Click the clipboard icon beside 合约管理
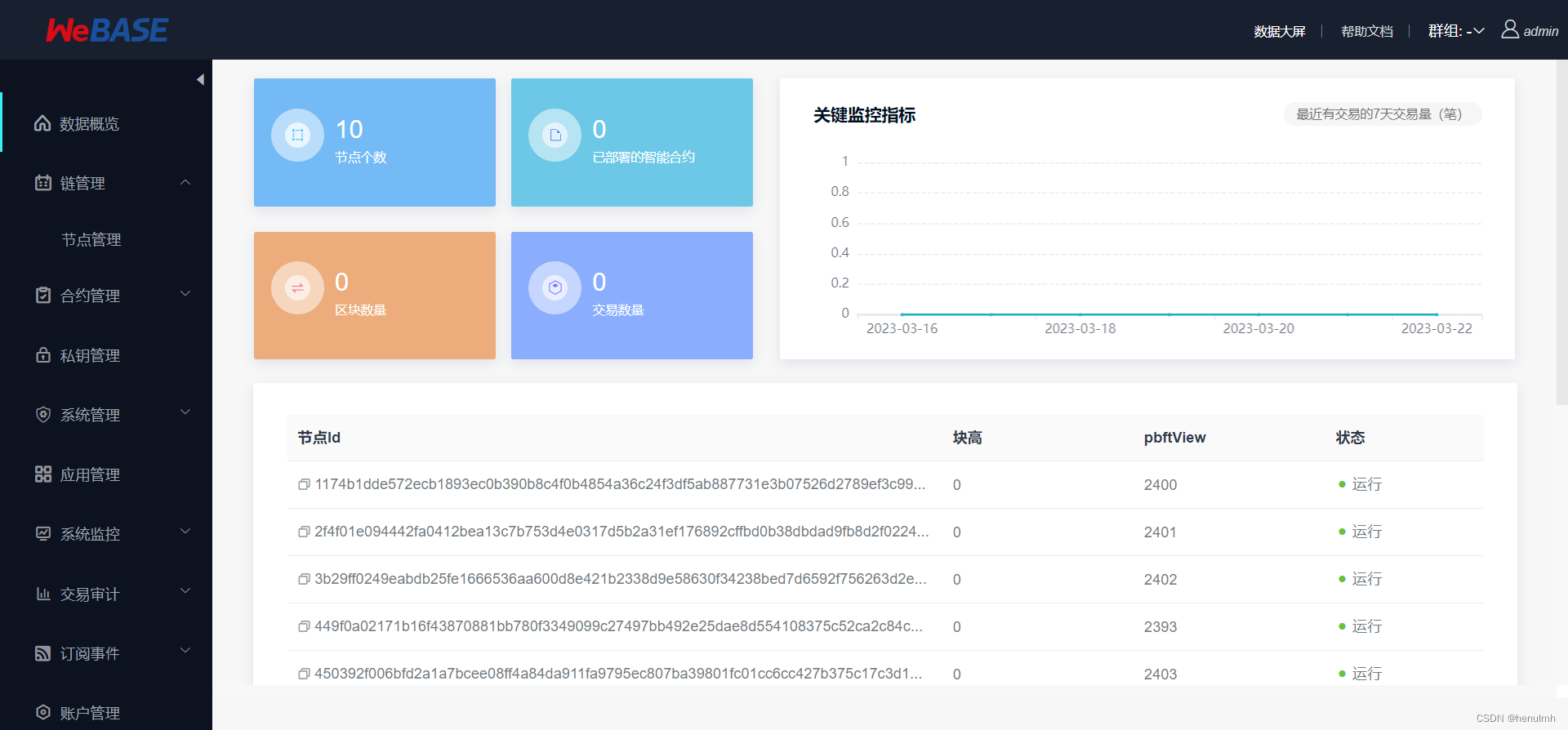 tap(43, 295)
